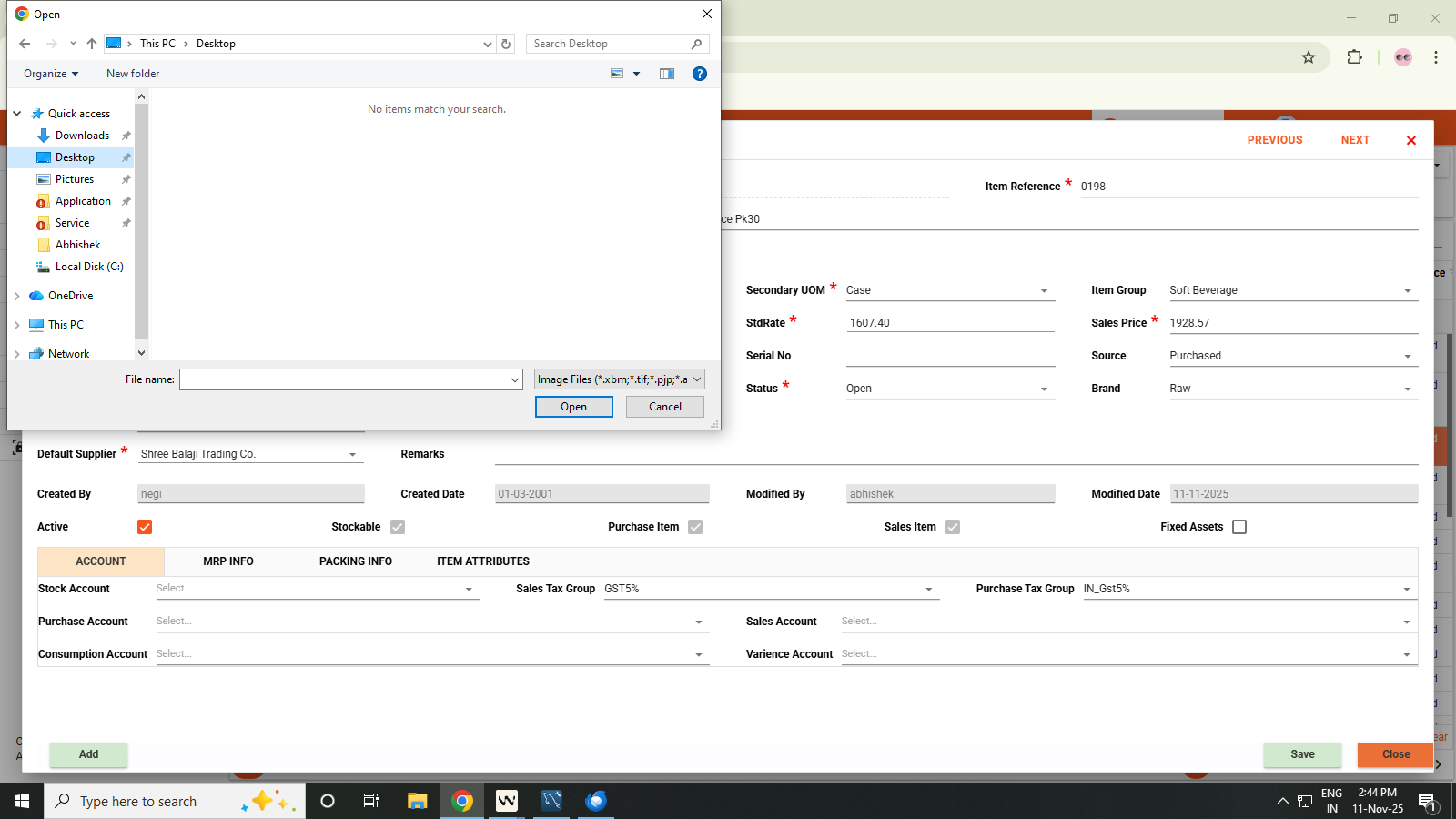Expand the This PC tree node
This screenshot has width=1456, height=819.
tap(17, 325)
